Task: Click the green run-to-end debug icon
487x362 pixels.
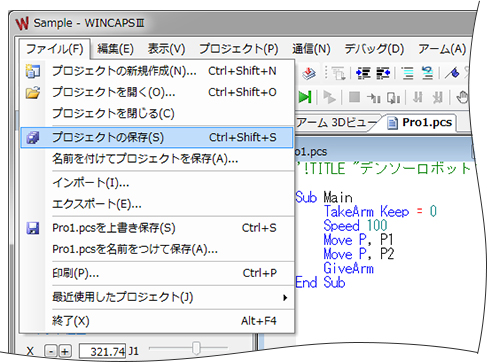Action: [x=305, y=97]
